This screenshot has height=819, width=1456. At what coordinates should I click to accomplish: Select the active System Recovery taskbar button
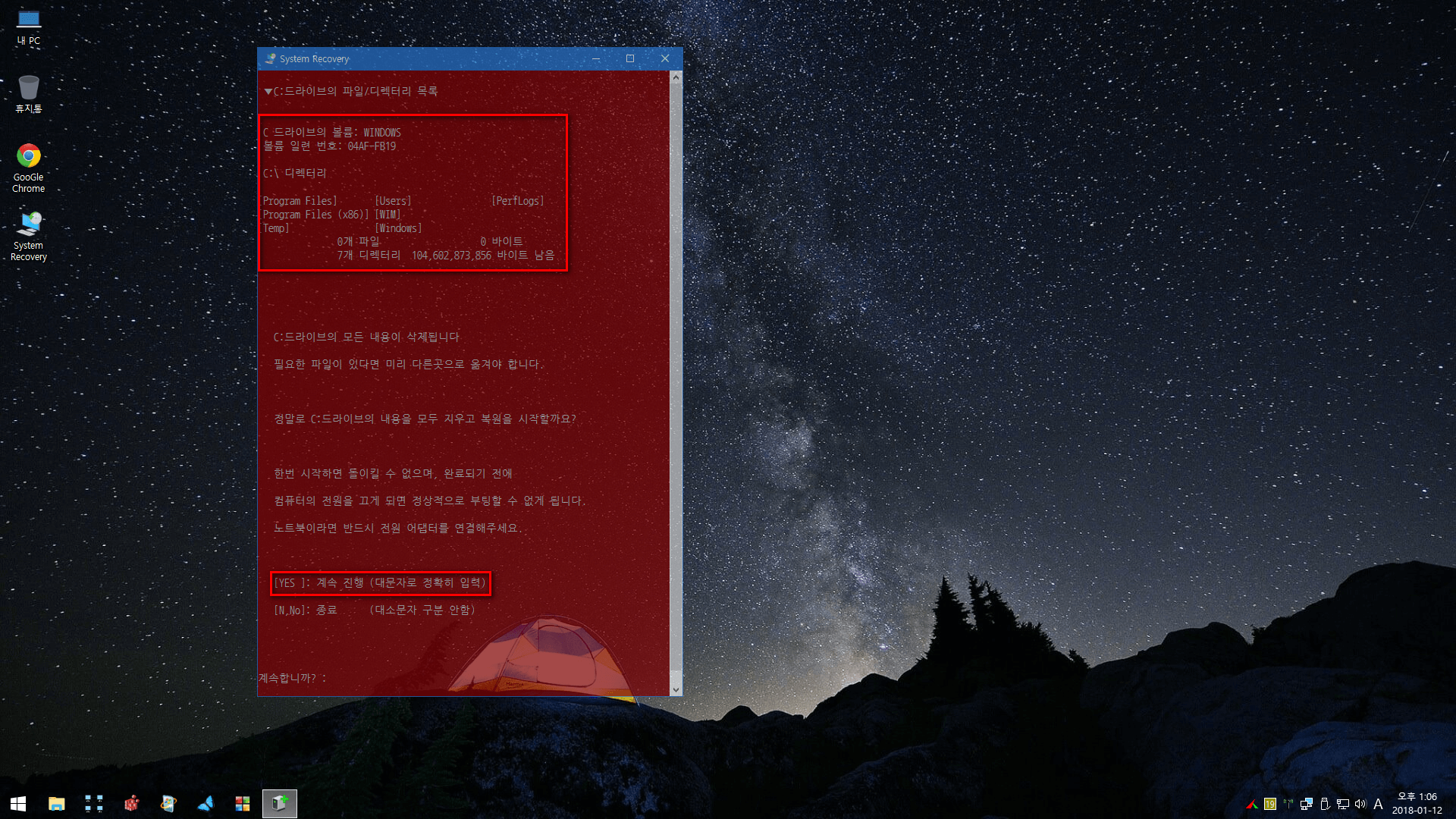[x=280, y=804]
